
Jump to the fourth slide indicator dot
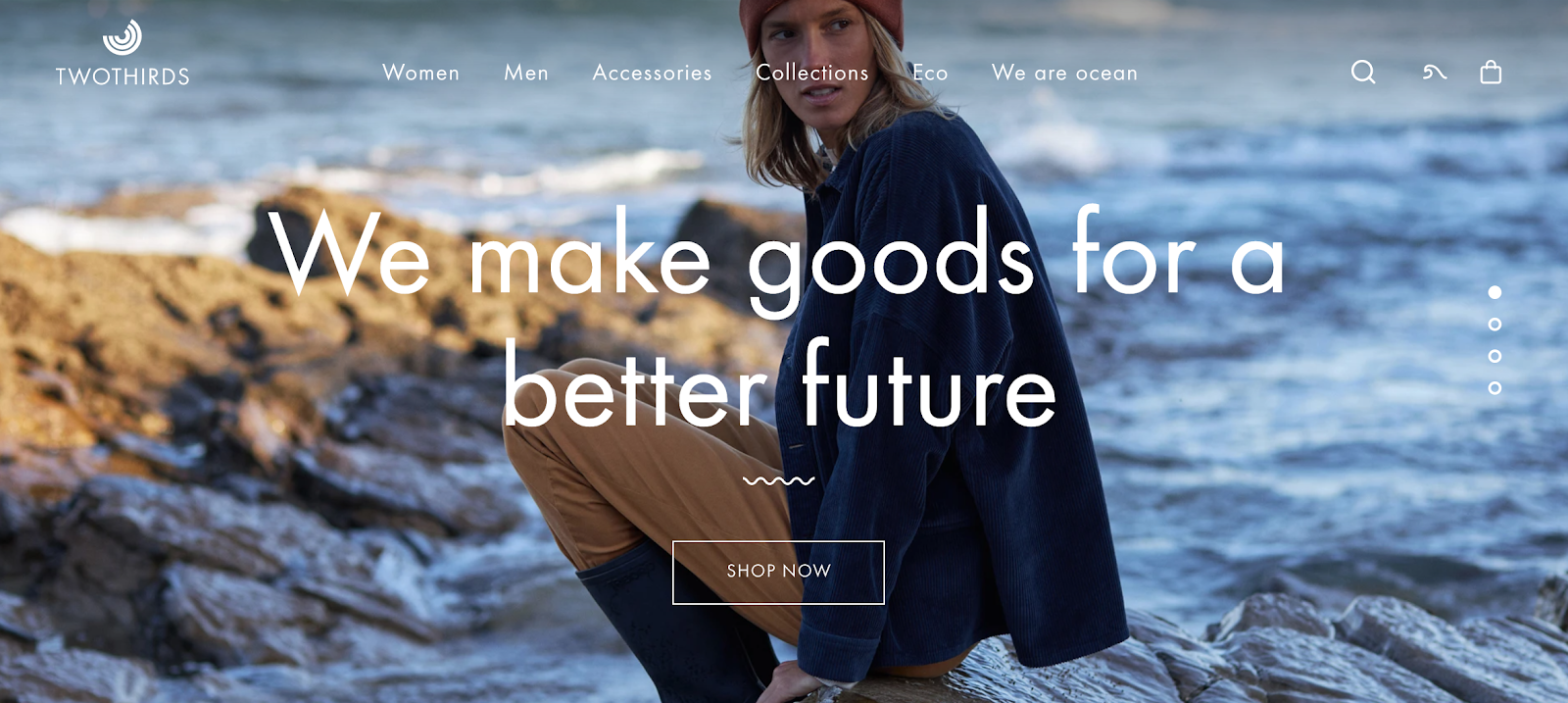[x=1494, y=388]
